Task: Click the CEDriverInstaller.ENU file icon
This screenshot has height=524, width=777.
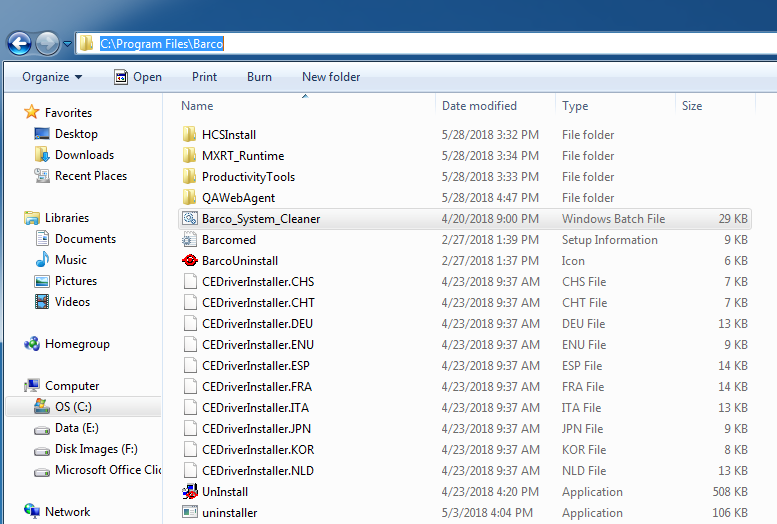Action: click(190, 344)
